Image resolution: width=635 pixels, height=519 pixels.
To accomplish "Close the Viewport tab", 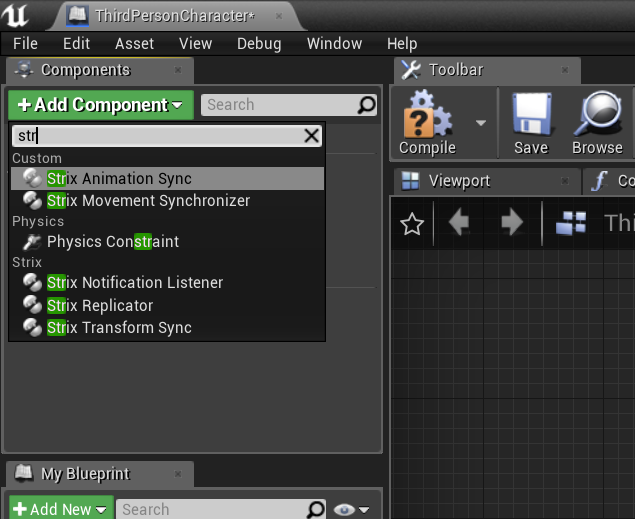I will click(565, 181).
